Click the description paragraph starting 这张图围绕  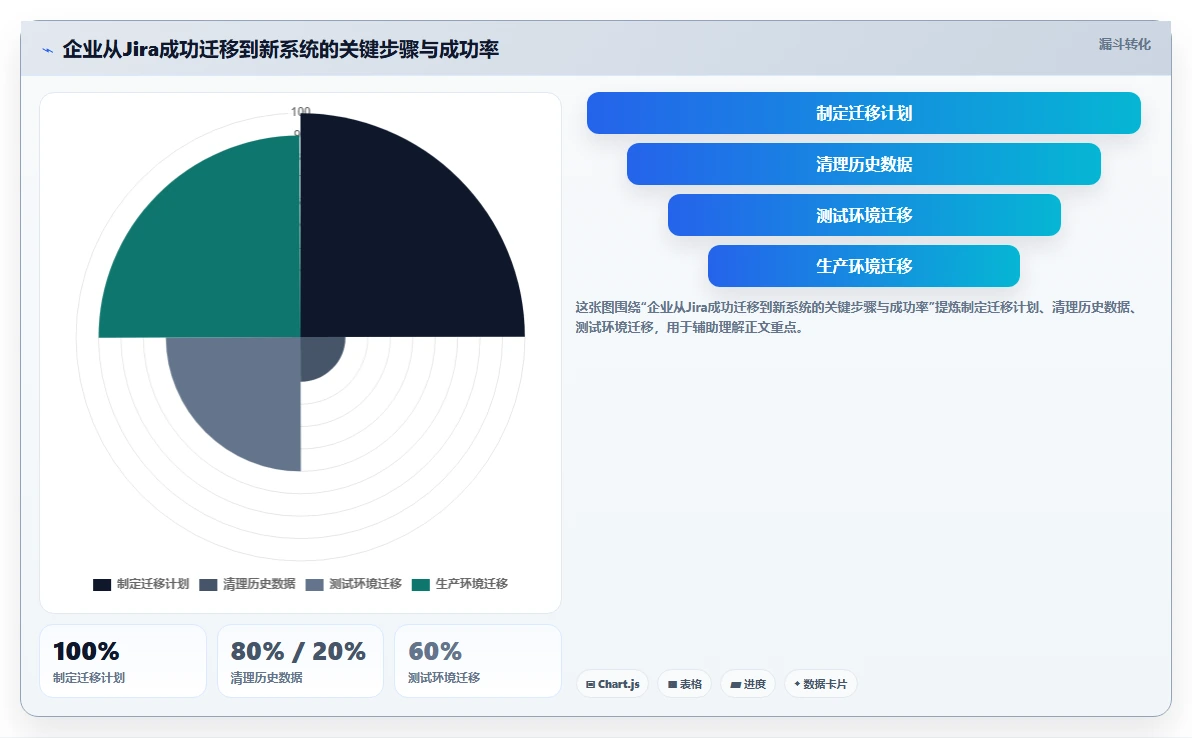pyautogui.click(x=857, y=317)
